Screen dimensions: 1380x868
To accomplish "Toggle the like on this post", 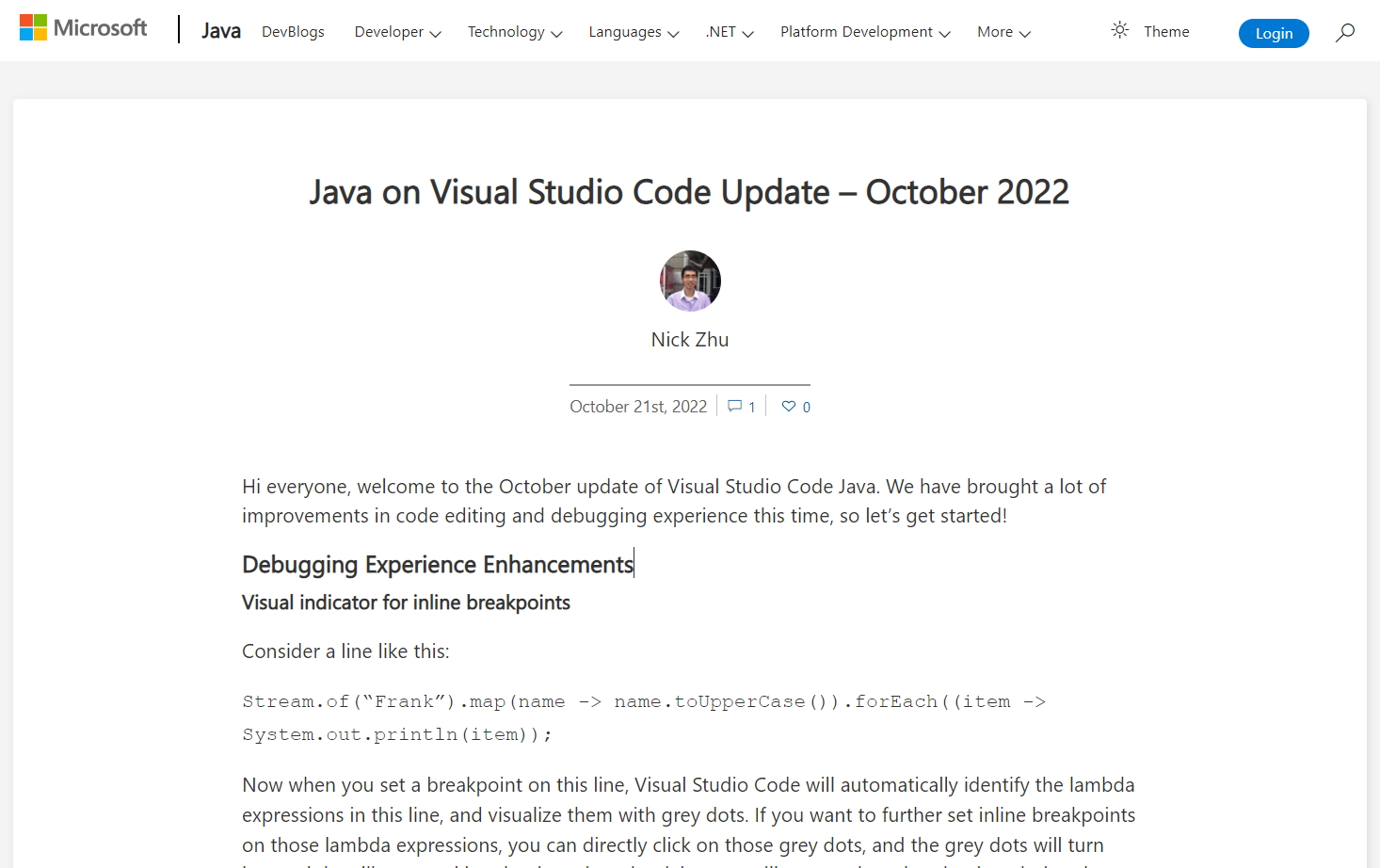I will 794,406.
